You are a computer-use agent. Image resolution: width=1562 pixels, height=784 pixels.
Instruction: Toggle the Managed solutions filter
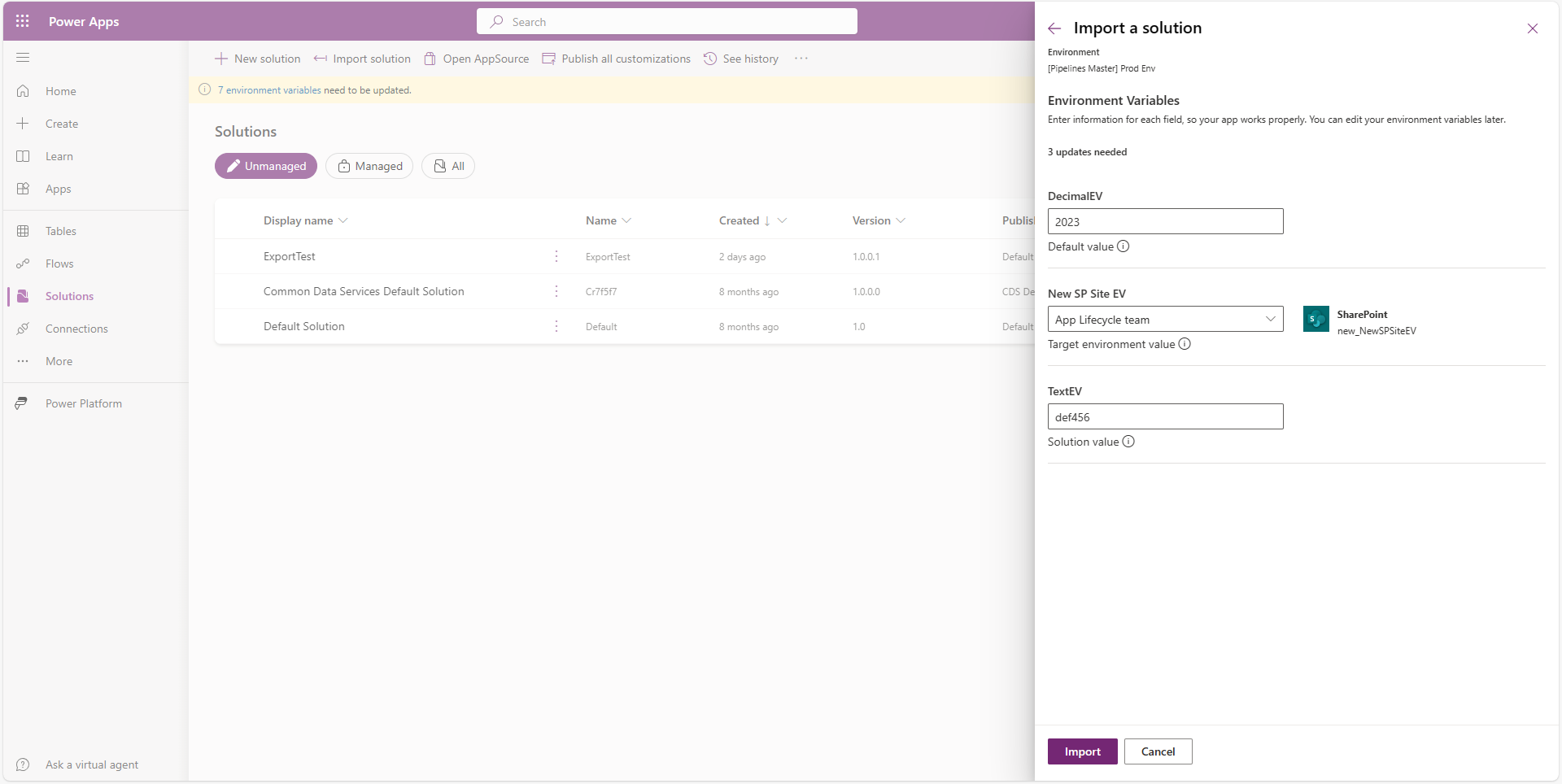369,165
